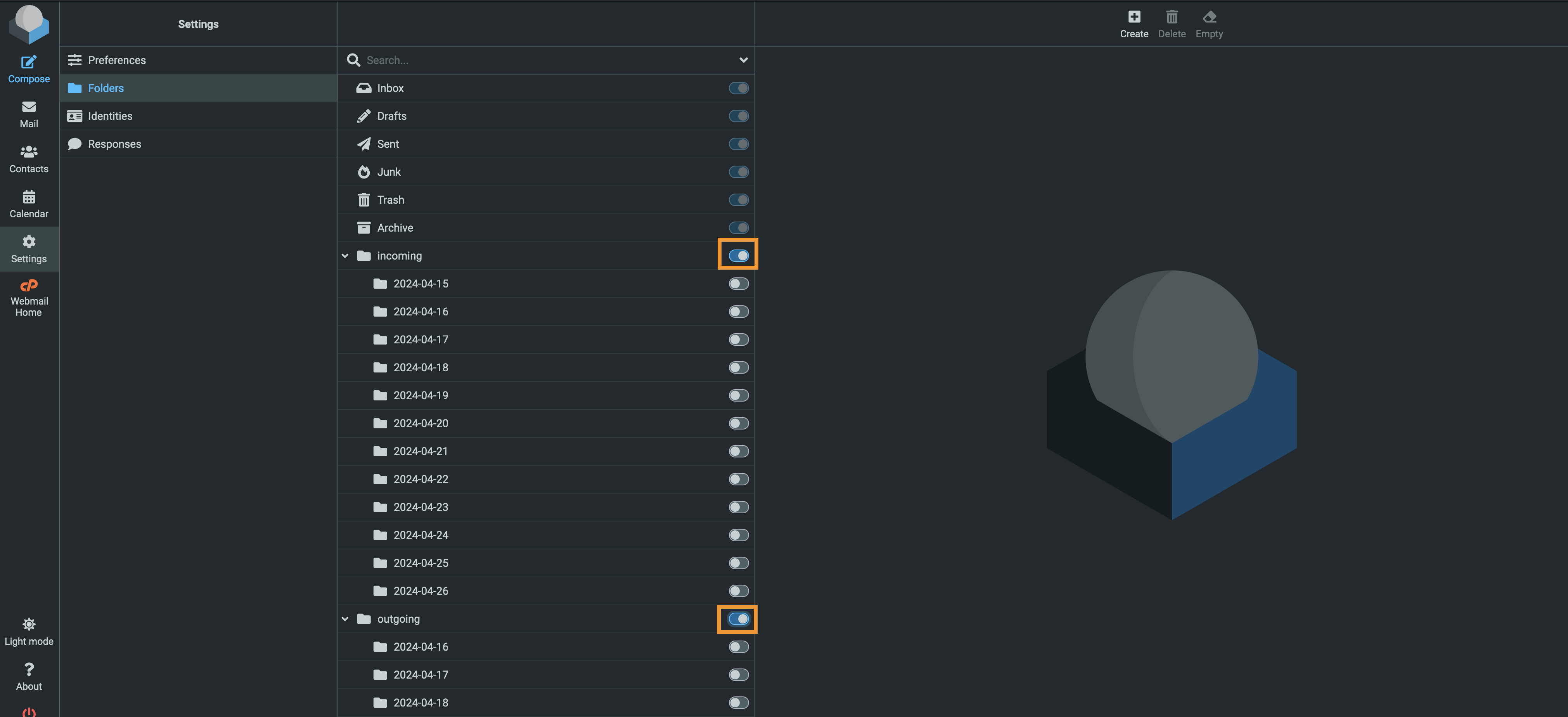Select the Junk folder row
Viewport: 1568px width, 717px height.
[x=546, y=172]
